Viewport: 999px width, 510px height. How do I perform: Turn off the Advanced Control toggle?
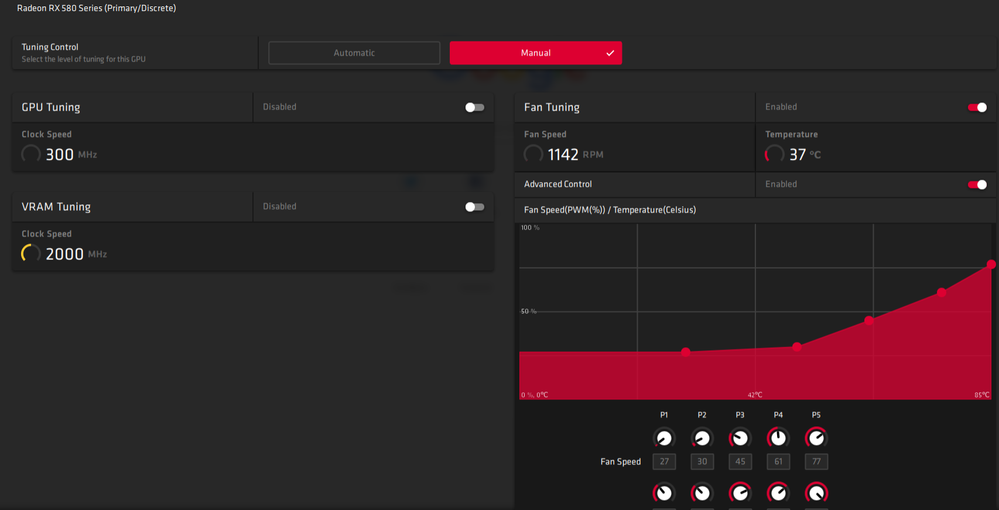pyautogui.click(x=977, y=184)
